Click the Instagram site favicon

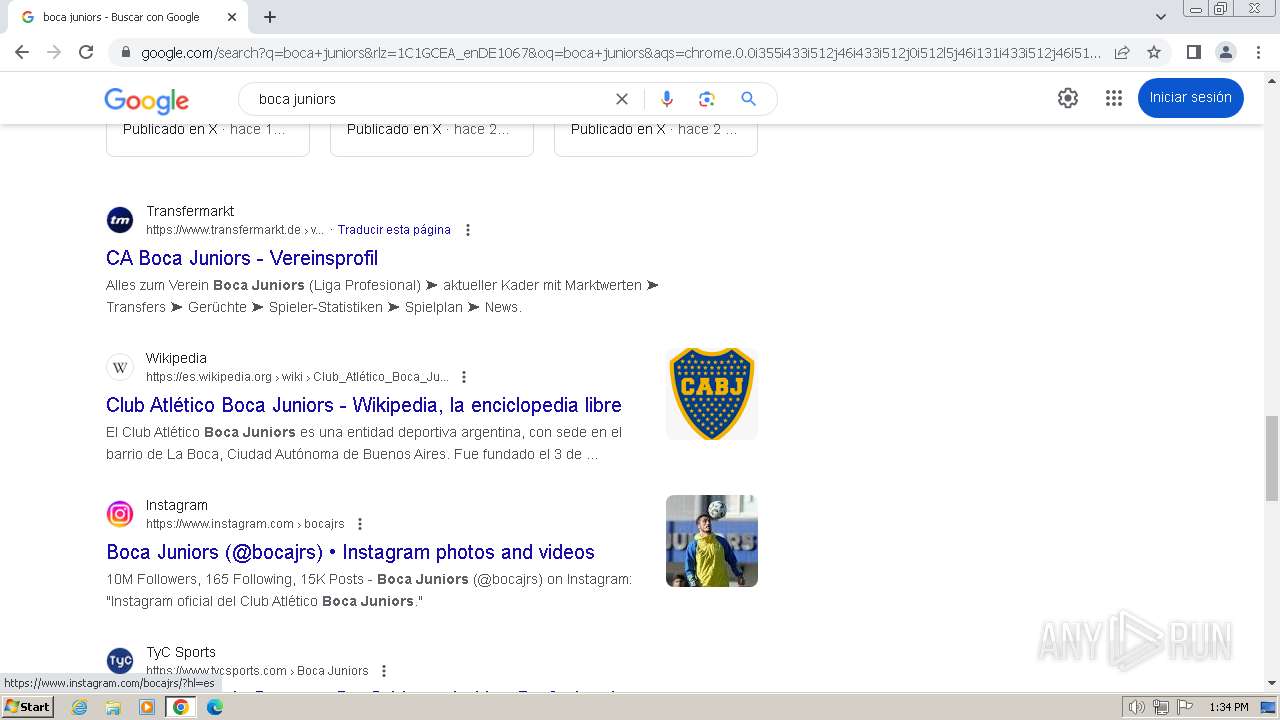(120, 514)
